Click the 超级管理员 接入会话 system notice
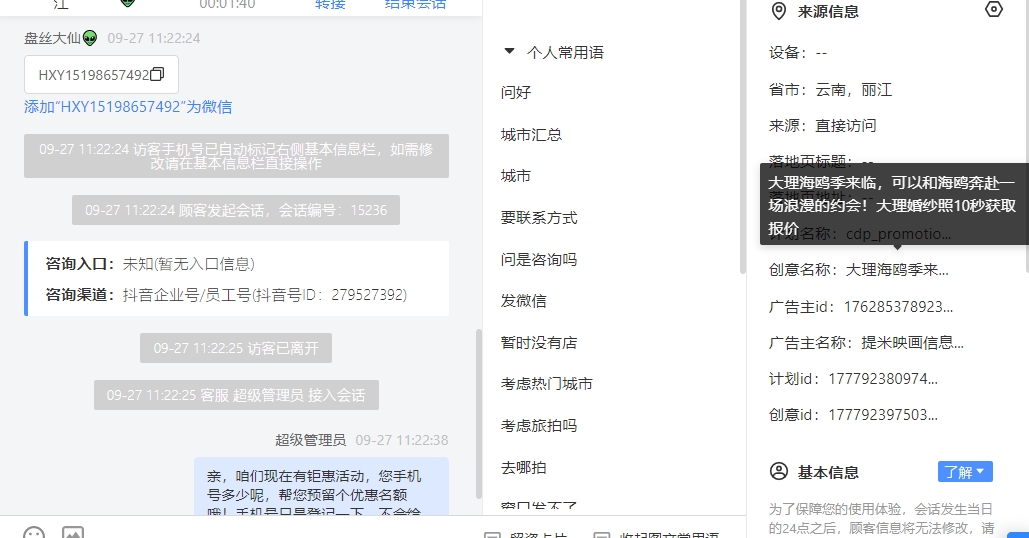 point(236,395)
